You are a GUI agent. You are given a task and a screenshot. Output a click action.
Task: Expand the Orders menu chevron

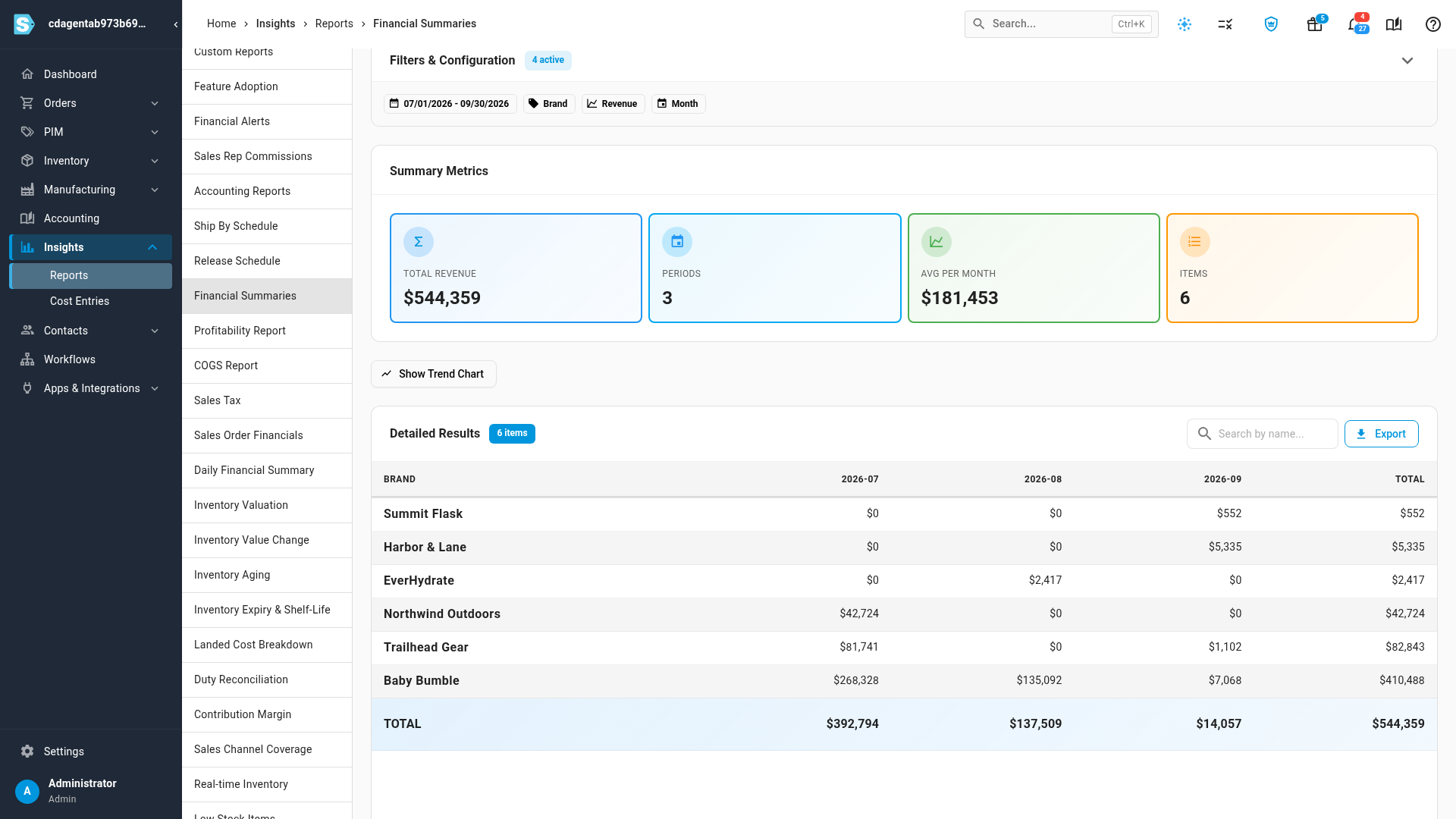pyautogui.click(x=155, y=103)
